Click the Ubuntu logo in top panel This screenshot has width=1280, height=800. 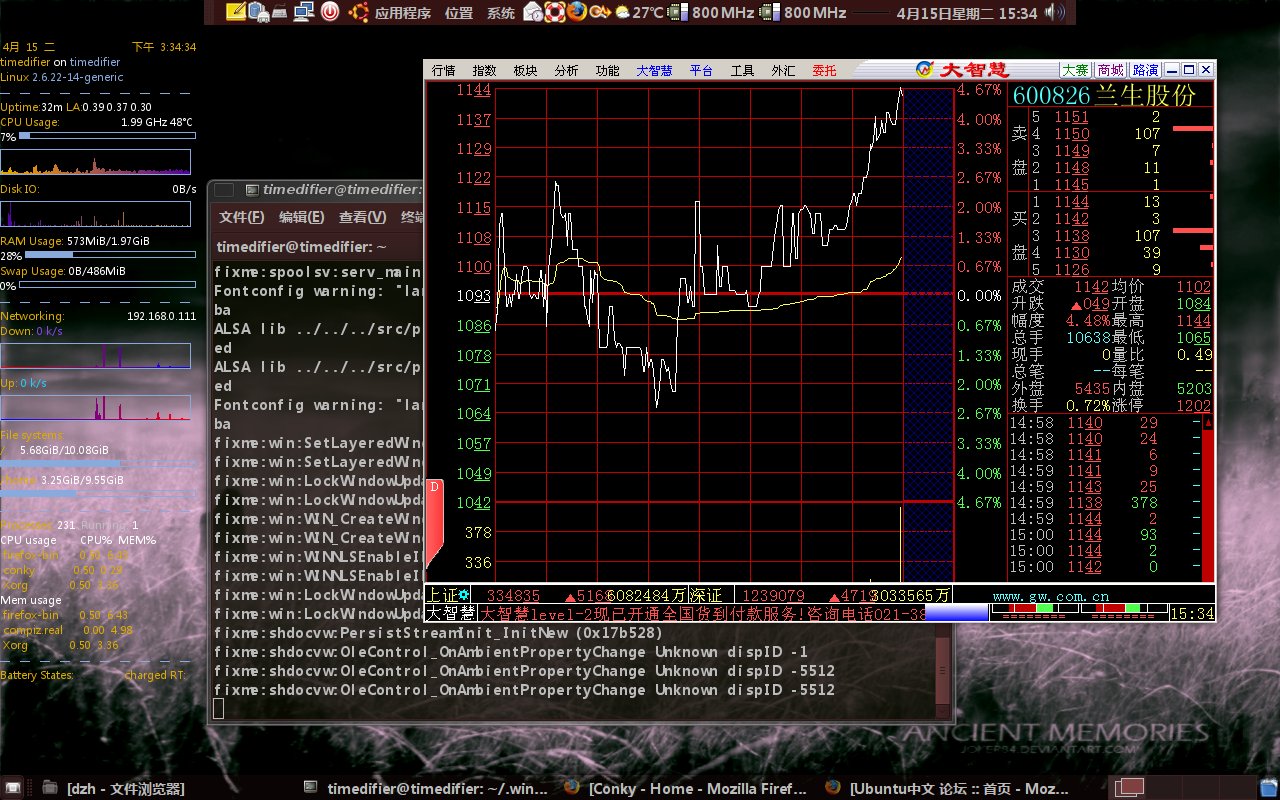[x=358, y=12]
